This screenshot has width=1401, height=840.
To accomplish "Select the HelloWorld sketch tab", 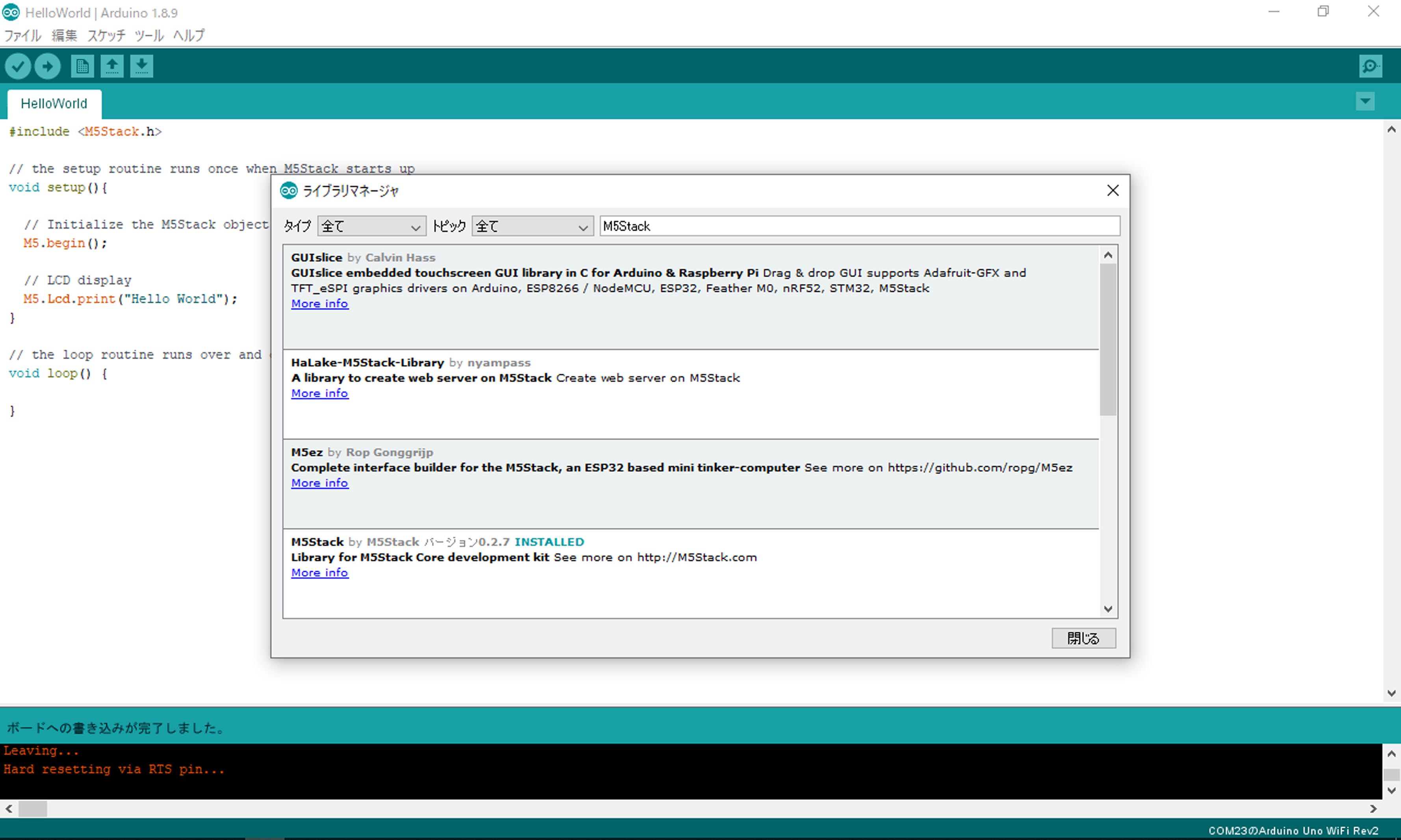I will [x=54, y=104].
